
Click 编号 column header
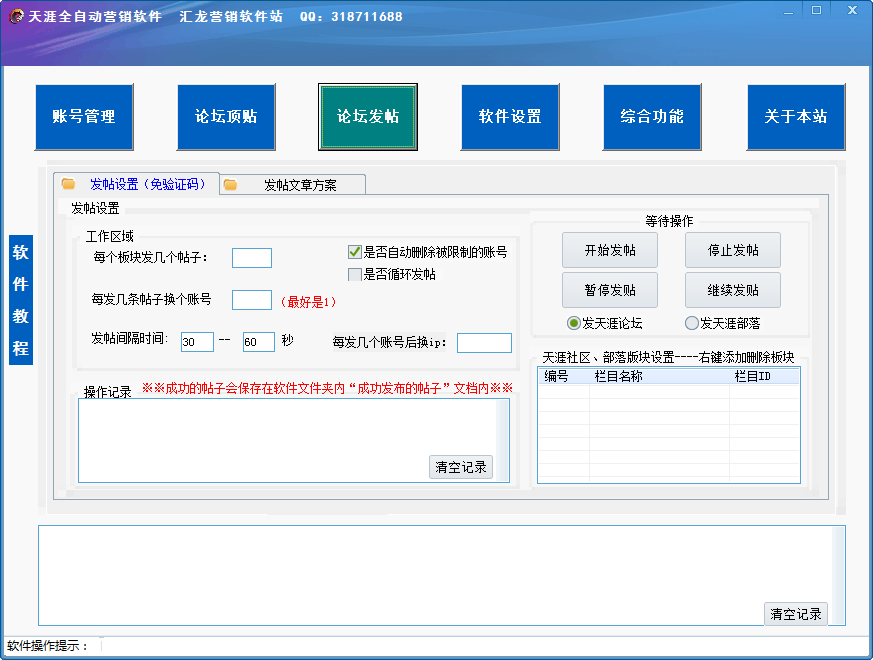[x=563, y=377]
